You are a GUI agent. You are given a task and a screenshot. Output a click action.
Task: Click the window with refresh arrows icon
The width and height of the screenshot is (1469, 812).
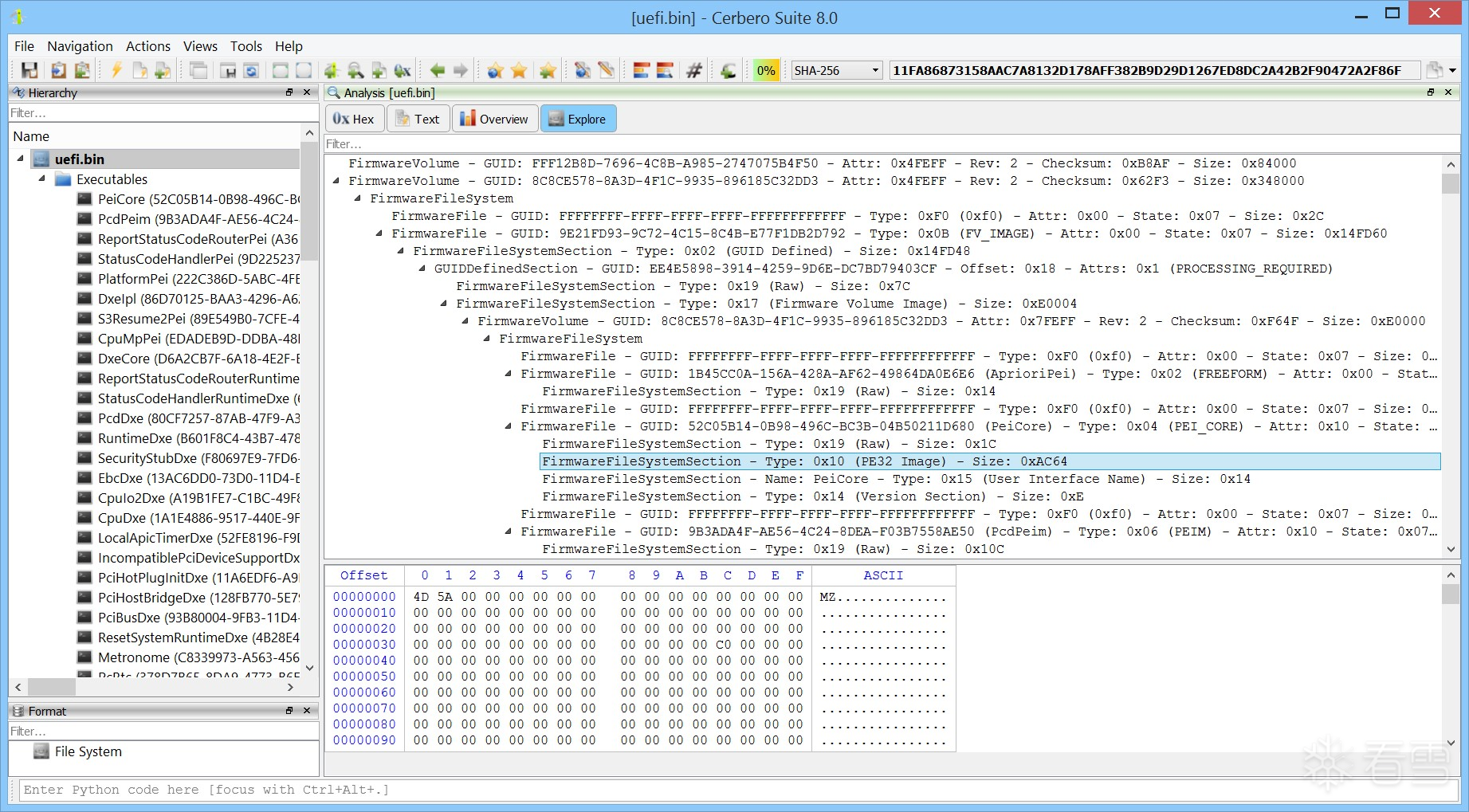click(x=251, y=70)
